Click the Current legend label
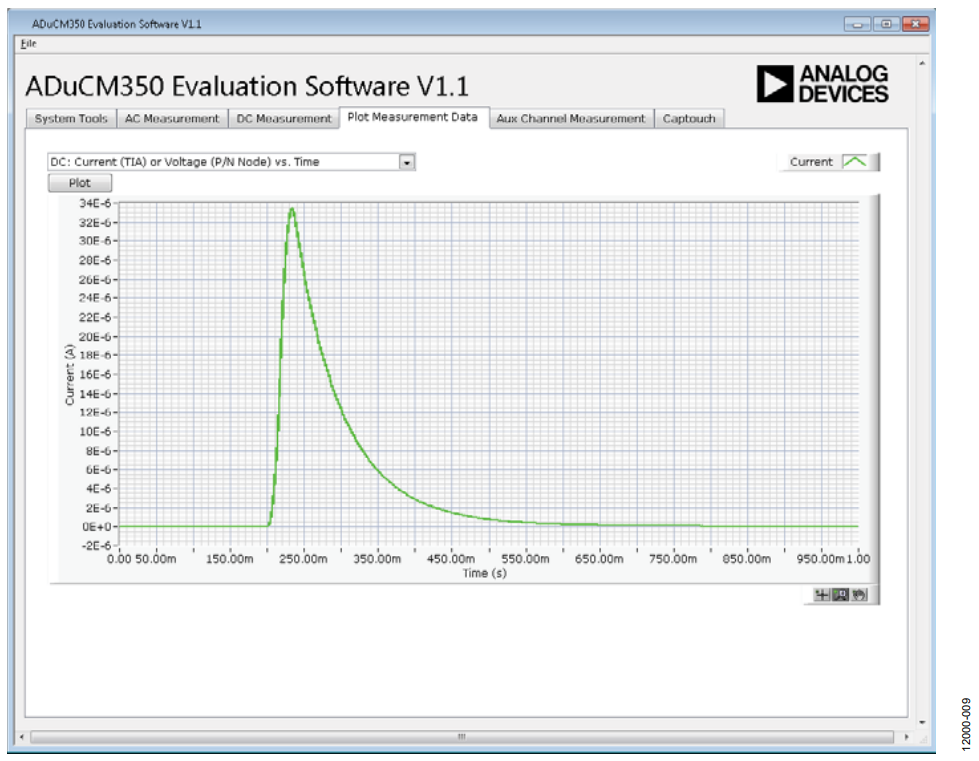Image resolution: width=979 pixels, height=761 pixels. [811, 162]
